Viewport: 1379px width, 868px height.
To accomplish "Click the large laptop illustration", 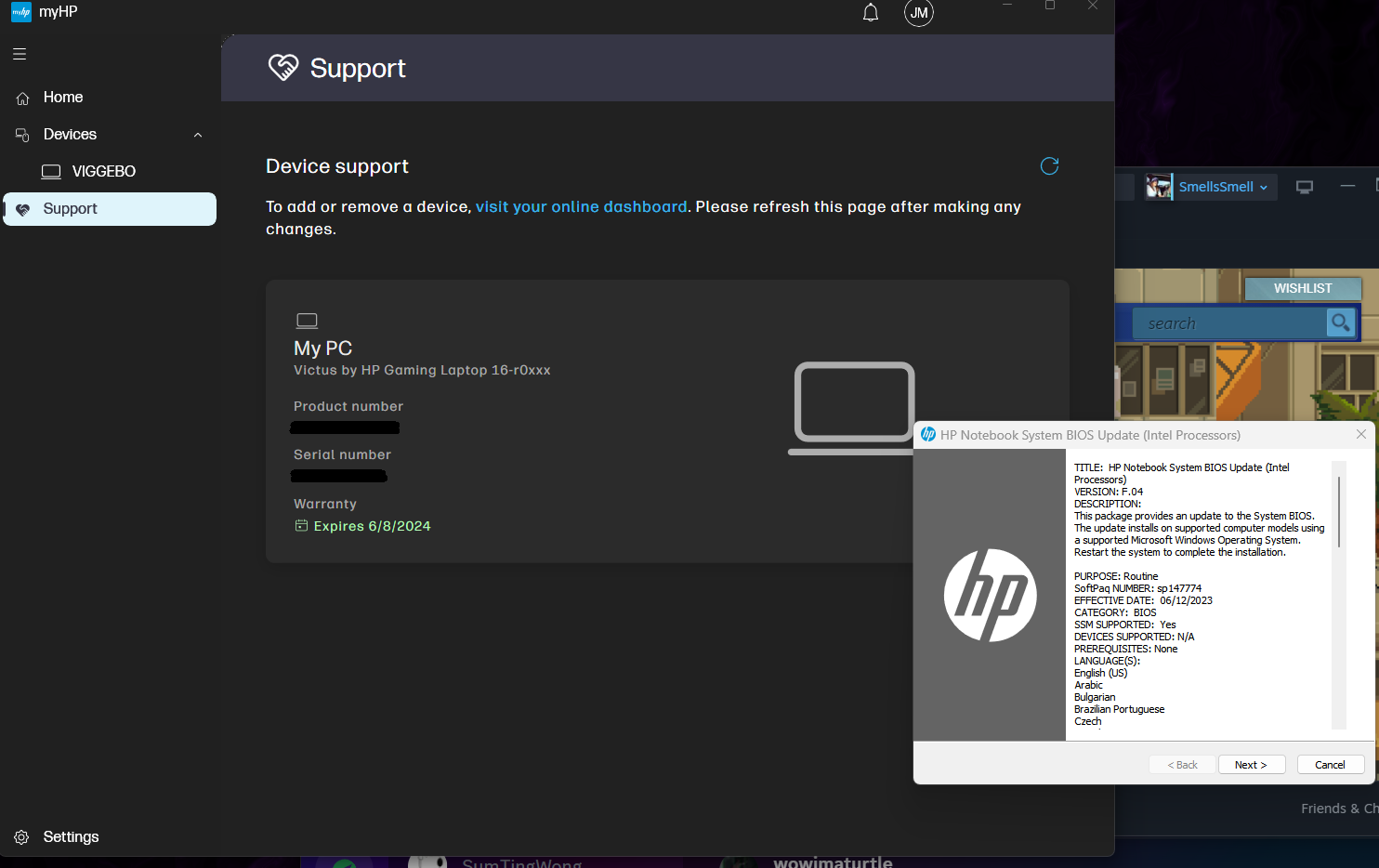I will [x=854, y=408].
